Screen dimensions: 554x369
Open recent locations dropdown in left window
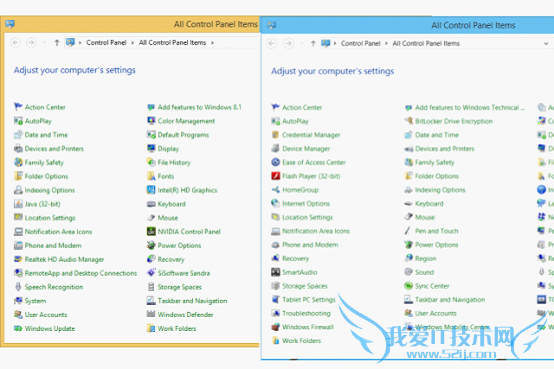(45, 43)
